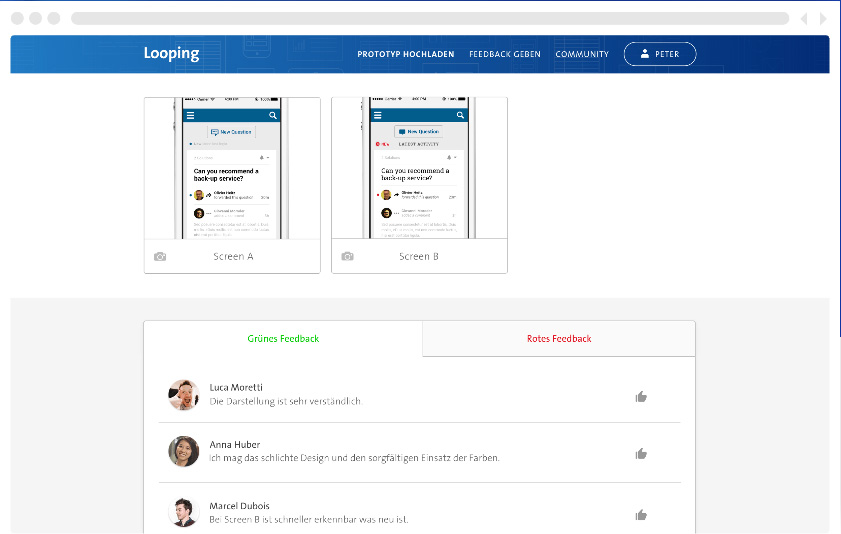Click the camera icon beside Screen A

coord(160,257)
